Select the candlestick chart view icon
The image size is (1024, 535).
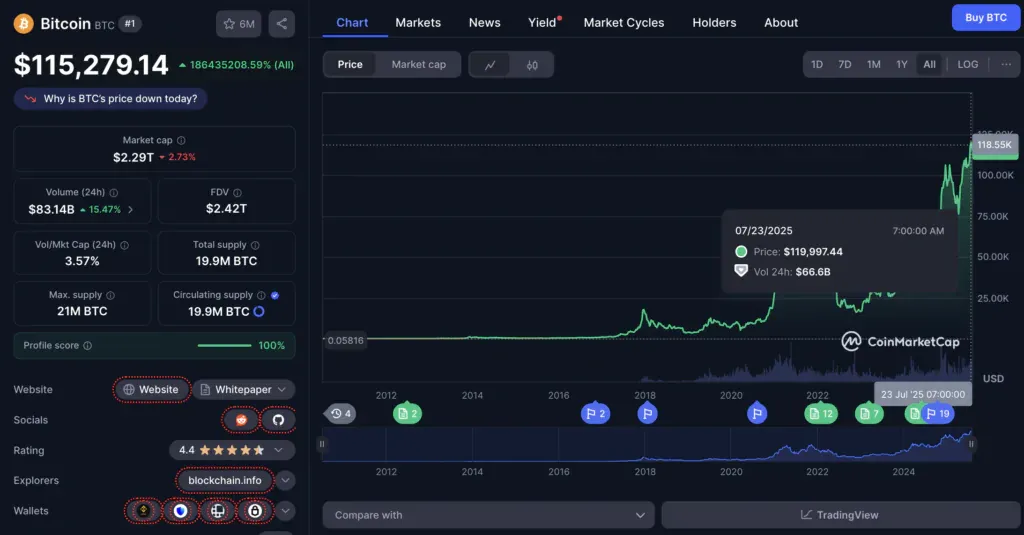(532, 65)
